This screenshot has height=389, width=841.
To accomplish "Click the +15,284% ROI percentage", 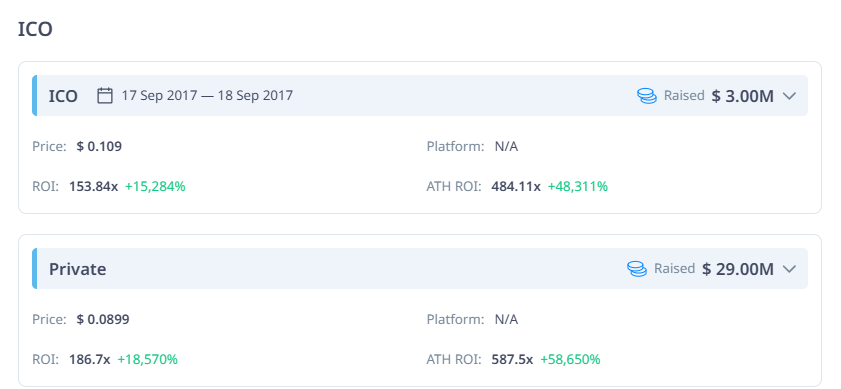I will click(x=155, y=187).
